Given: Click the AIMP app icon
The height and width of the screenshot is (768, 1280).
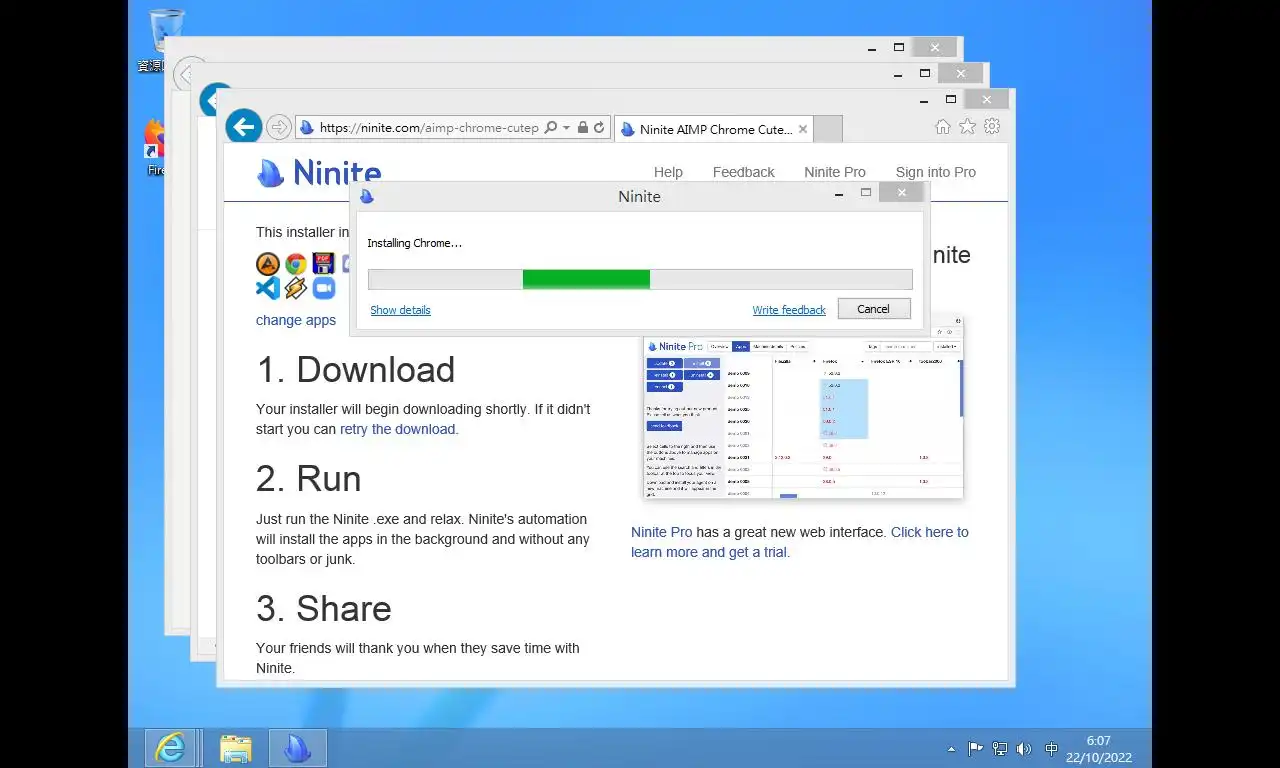Looking at the screenshot, I should tap(268, 264).
